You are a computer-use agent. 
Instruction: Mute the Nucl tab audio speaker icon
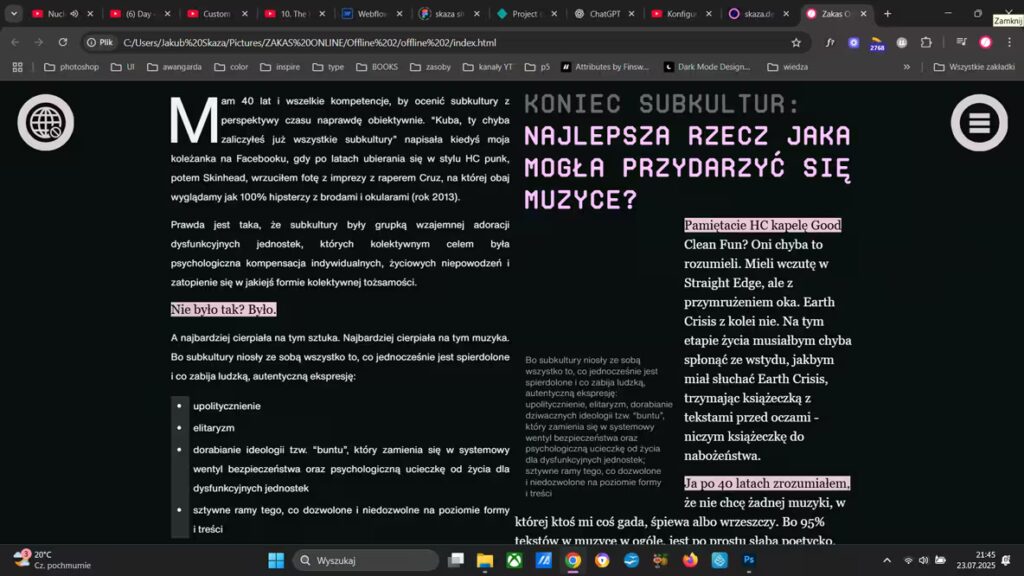[74, 14]
